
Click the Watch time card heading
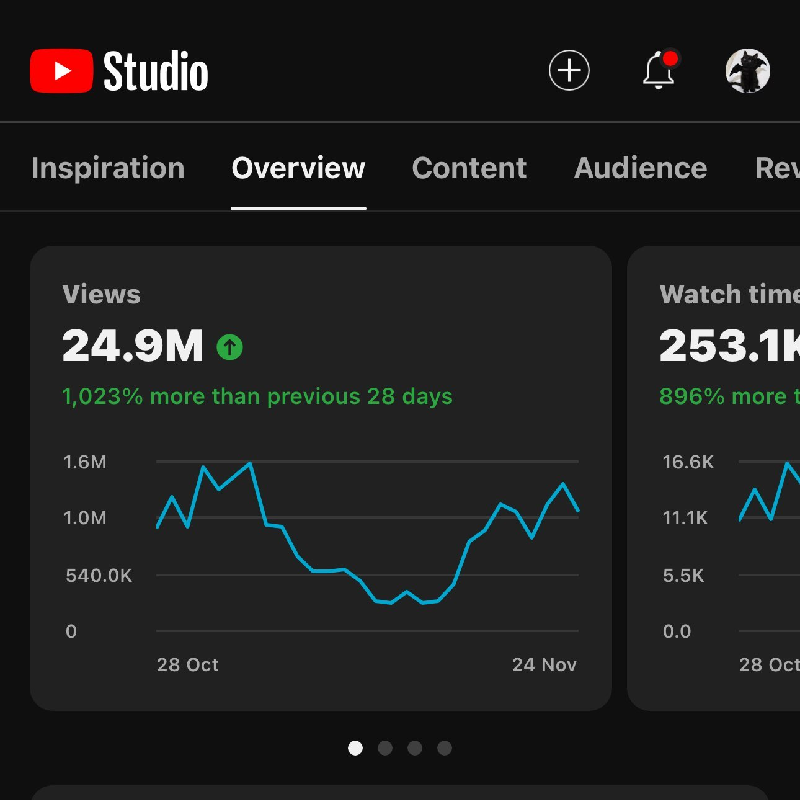coord(730,294)
